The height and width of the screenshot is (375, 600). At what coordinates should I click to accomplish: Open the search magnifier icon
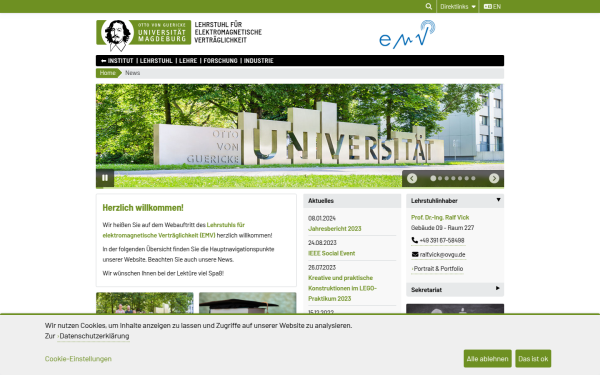pyautogui.click(x=429, y=7)
